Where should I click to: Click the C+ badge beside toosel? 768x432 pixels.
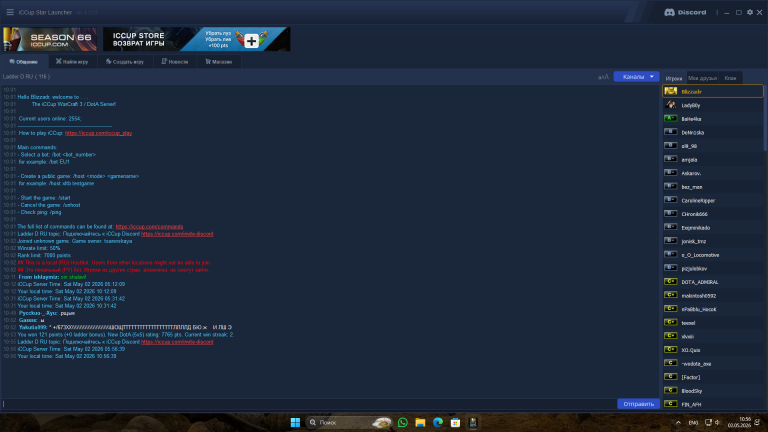point(671,323)
